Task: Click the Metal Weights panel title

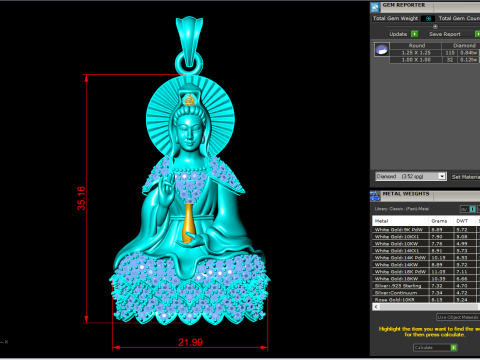Action: pyautogui.click(x=406, y=194)
